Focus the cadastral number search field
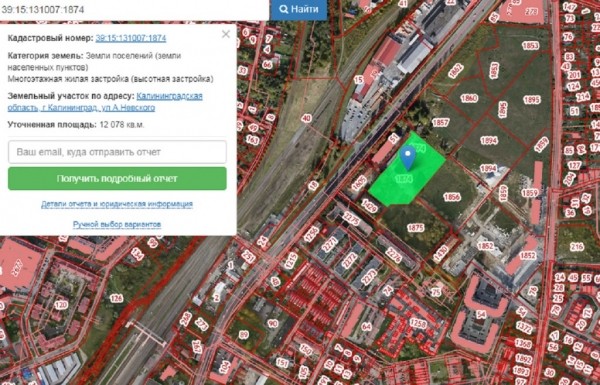Screen dimensions: 600x385 click(x=135, y=10)
